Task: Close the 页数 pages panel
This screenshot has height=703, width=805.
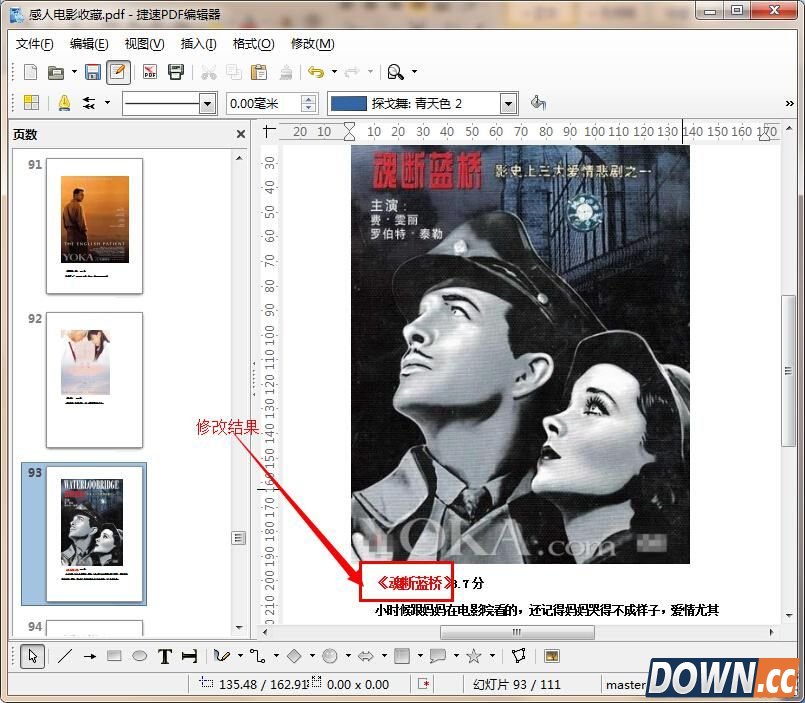Action: pos(241,134)
